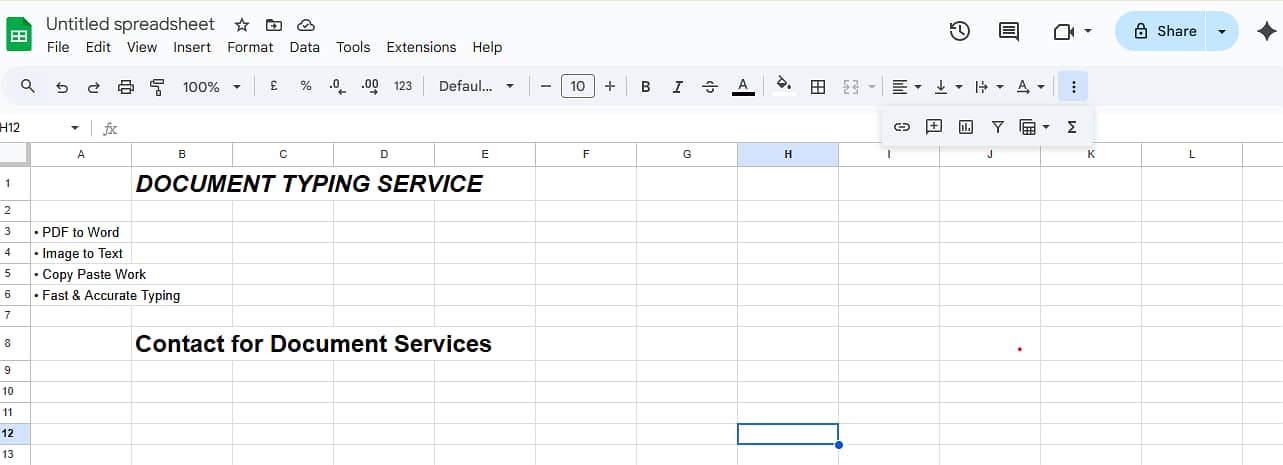Increase decimal places
This screenshot has height=465, width=1283.
(x=369, y=87)
